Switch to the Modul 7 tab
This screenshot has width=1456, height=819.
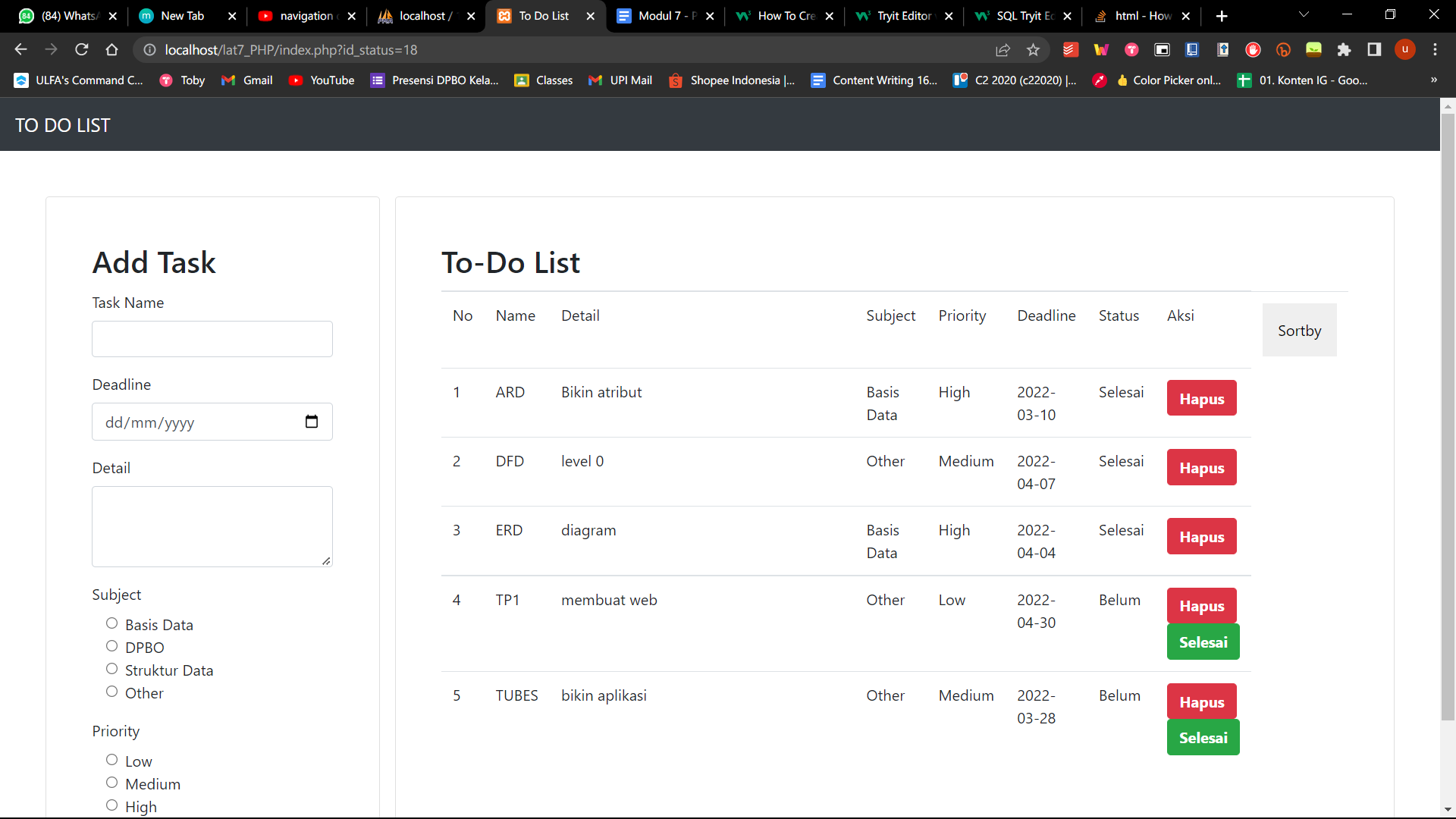tap(660, 15)
